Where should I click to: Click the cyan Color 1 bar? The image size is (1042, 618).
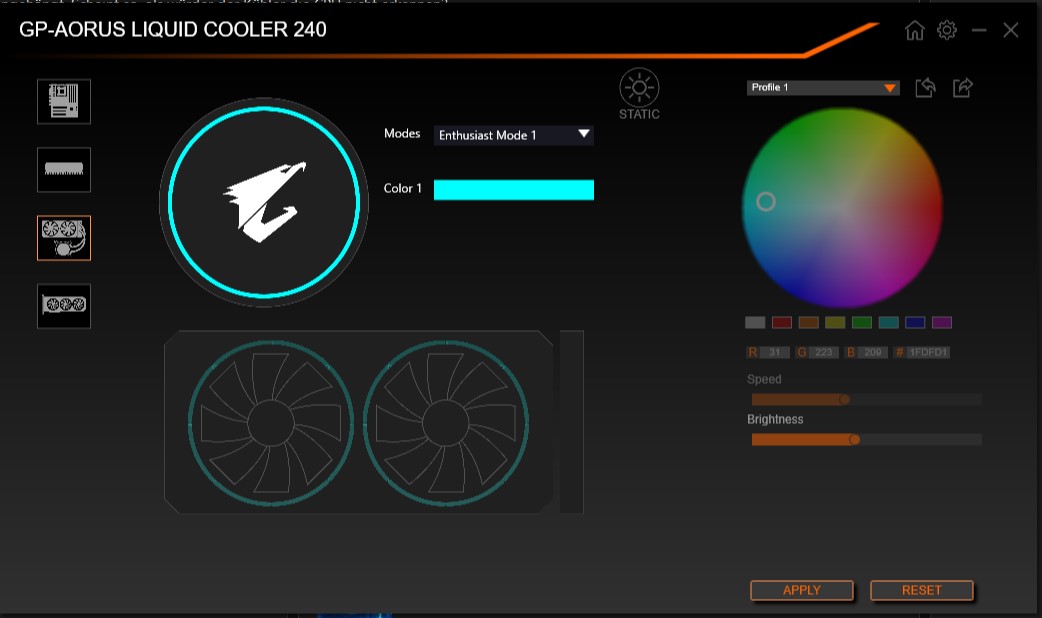[x=514, y=189]
